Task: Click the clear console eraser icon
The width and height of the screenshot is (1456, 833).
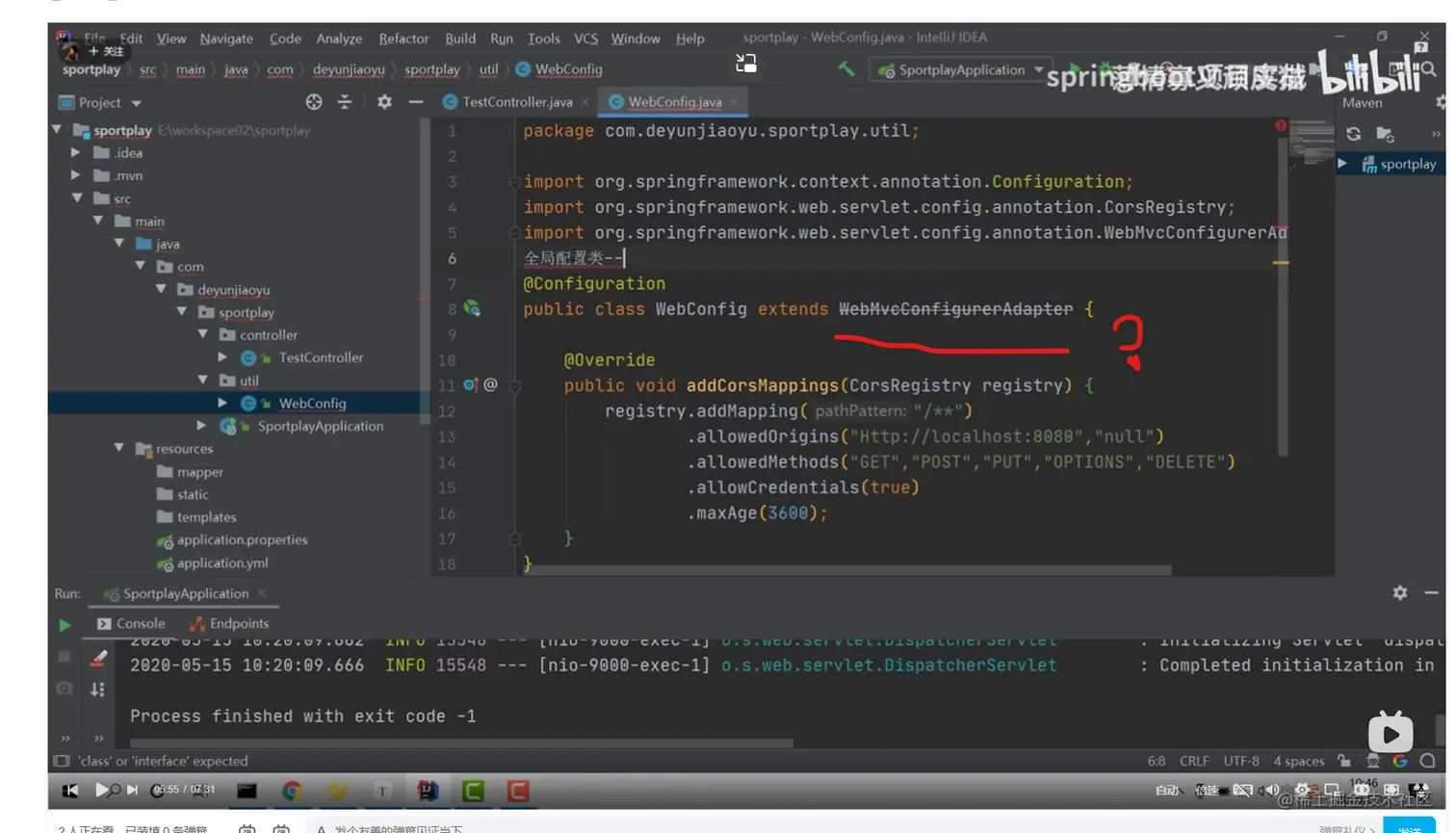Action: click(x=97, y=658)
